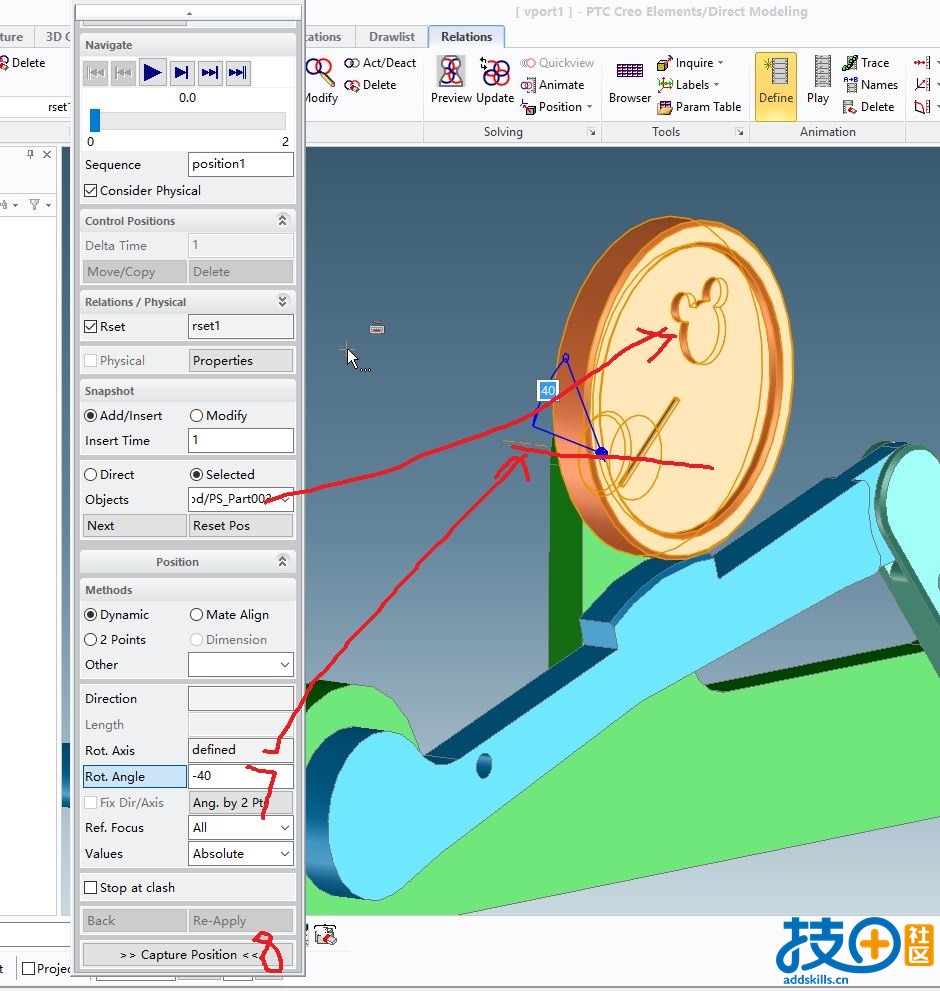Jump to the end with the last Navigate button

point(238,73)
